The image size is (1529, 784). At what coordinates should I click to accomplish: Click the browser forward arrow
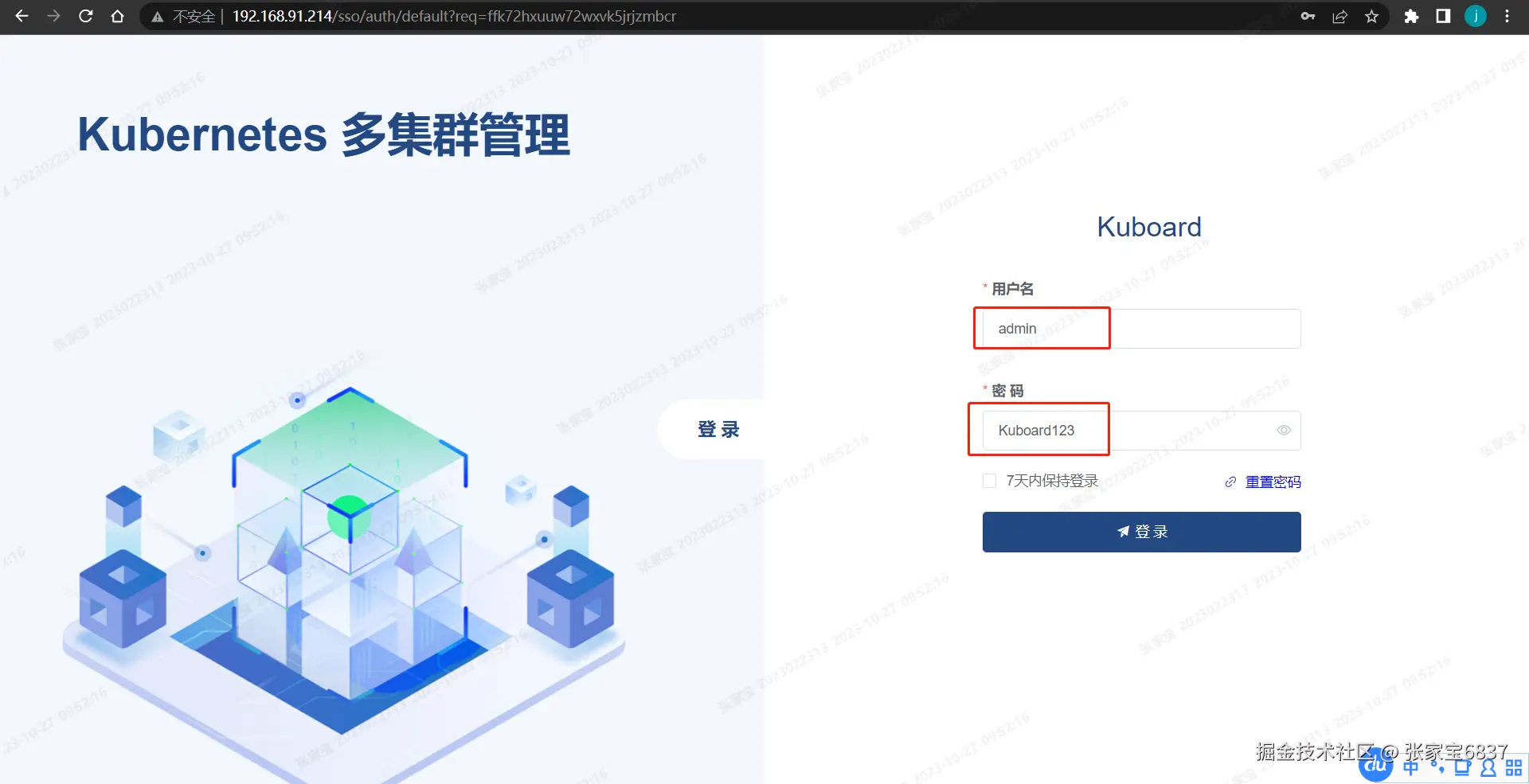click(53, 16)
